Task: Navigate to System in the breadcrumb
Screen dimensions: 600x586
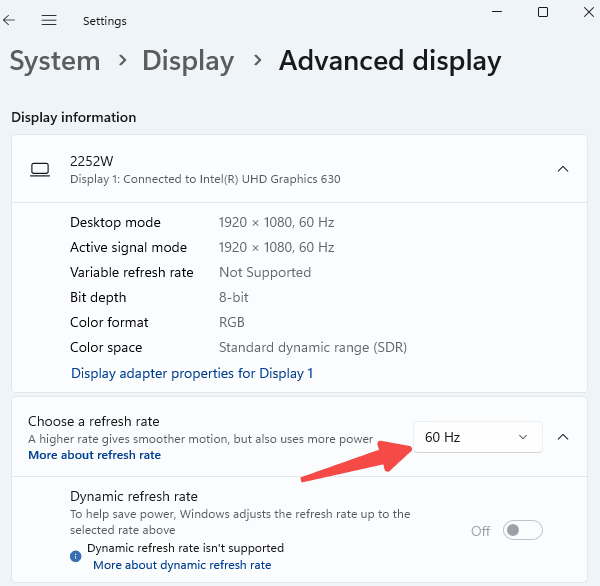Action: [55, 60]
